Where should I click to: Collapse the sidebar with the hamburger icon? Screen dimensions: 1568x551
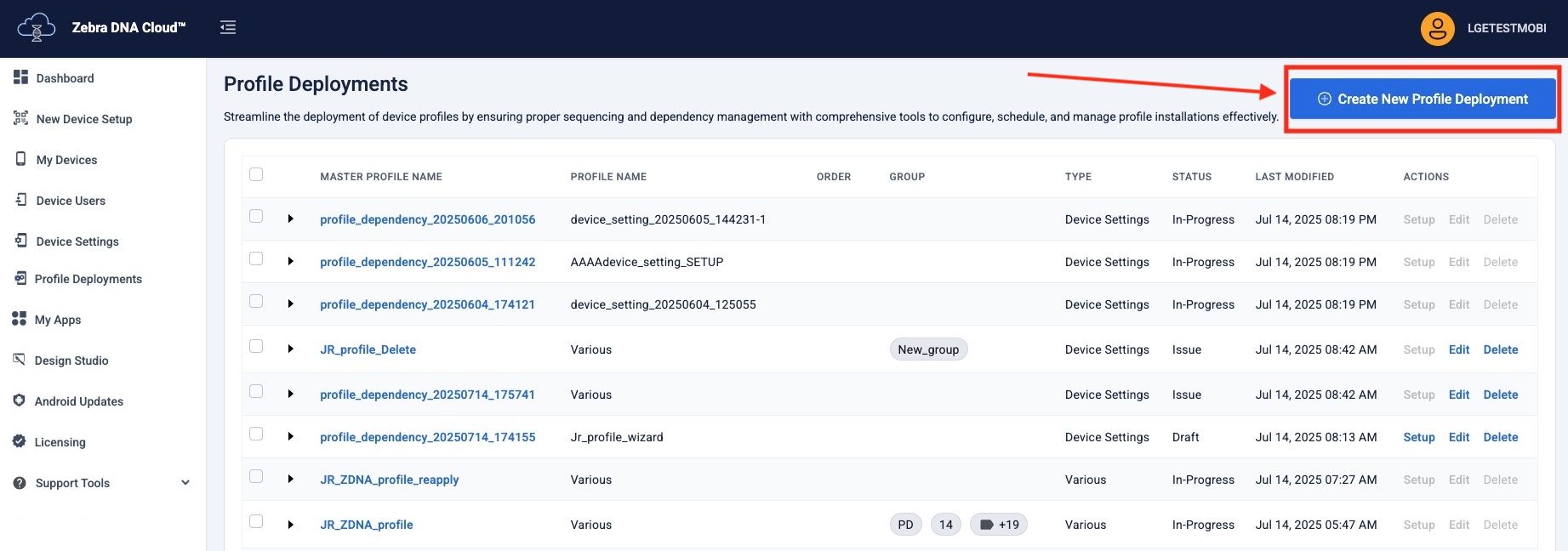pyautogui.click(x=228, y=28)
